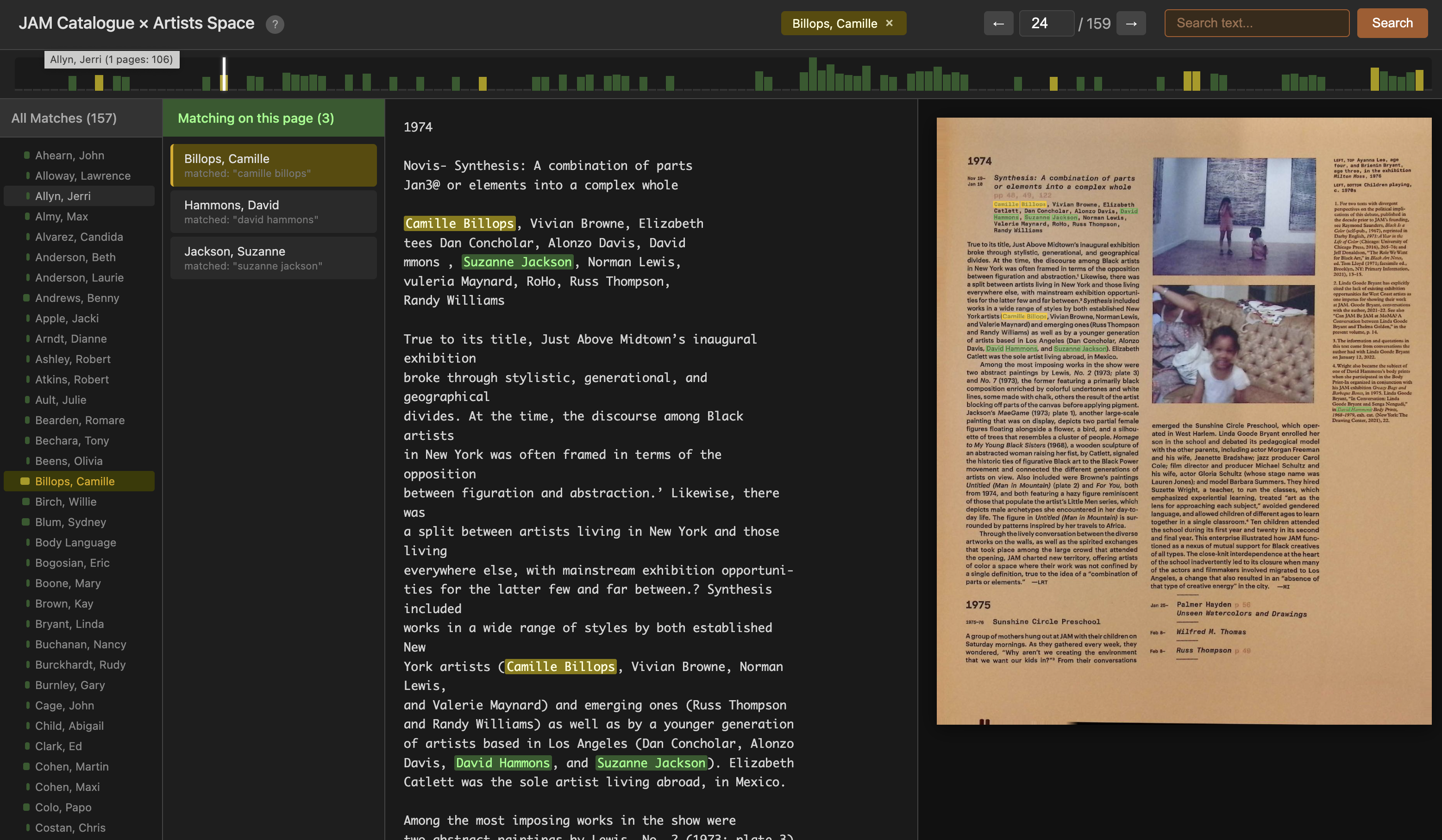The image size is (1442, 840).
Task: Remove the Billops, Camille filter chip
Action: click(889, 24)
